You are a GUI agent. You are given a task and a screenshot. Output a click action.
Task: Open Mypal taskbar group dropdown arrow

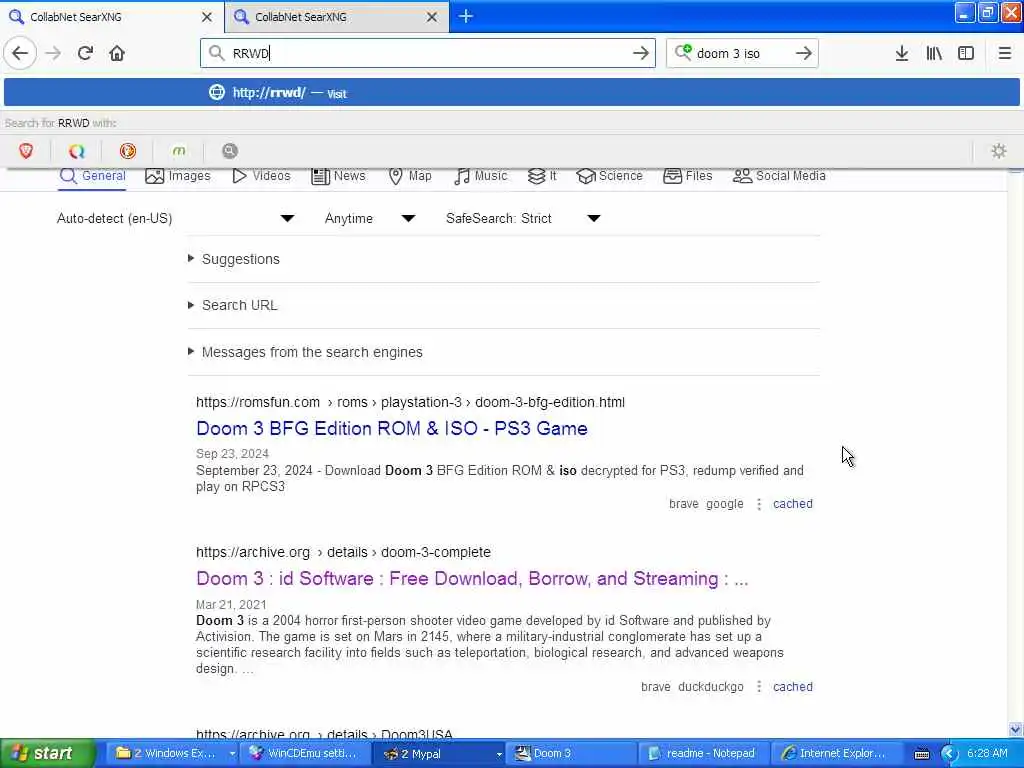499,754
